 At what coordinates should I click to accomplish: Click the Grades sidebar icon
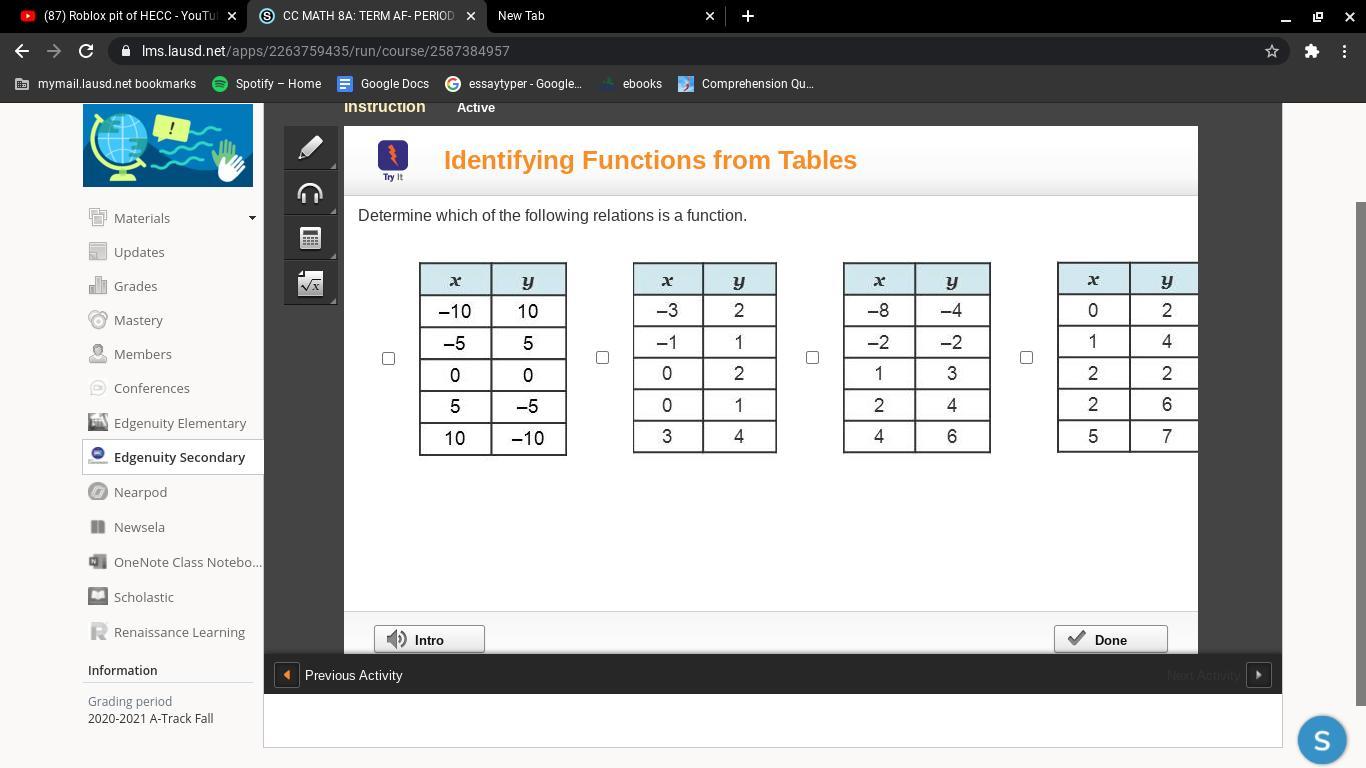click(x=98, y=286)
